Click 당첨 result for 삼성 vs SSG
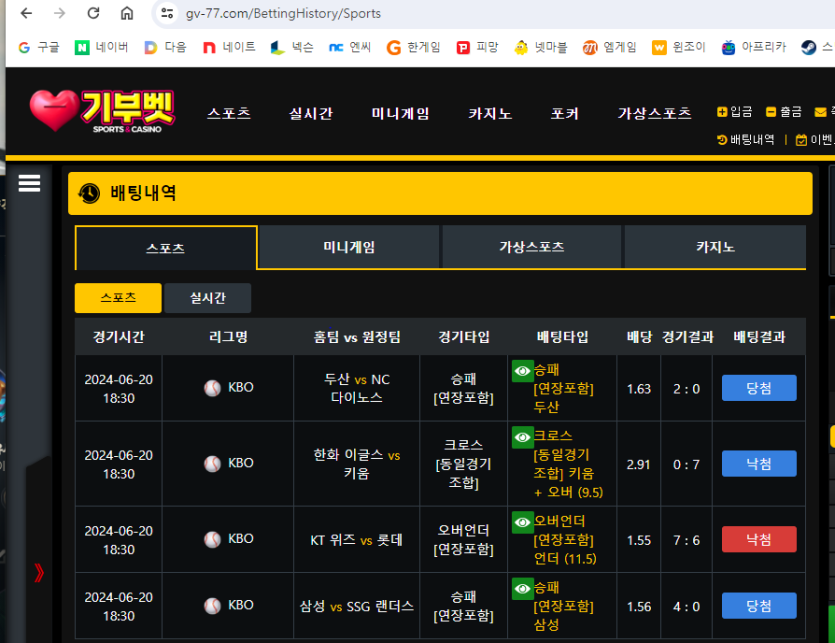The image size is (835, 643). pyautogui.click(x=759, y=606)
